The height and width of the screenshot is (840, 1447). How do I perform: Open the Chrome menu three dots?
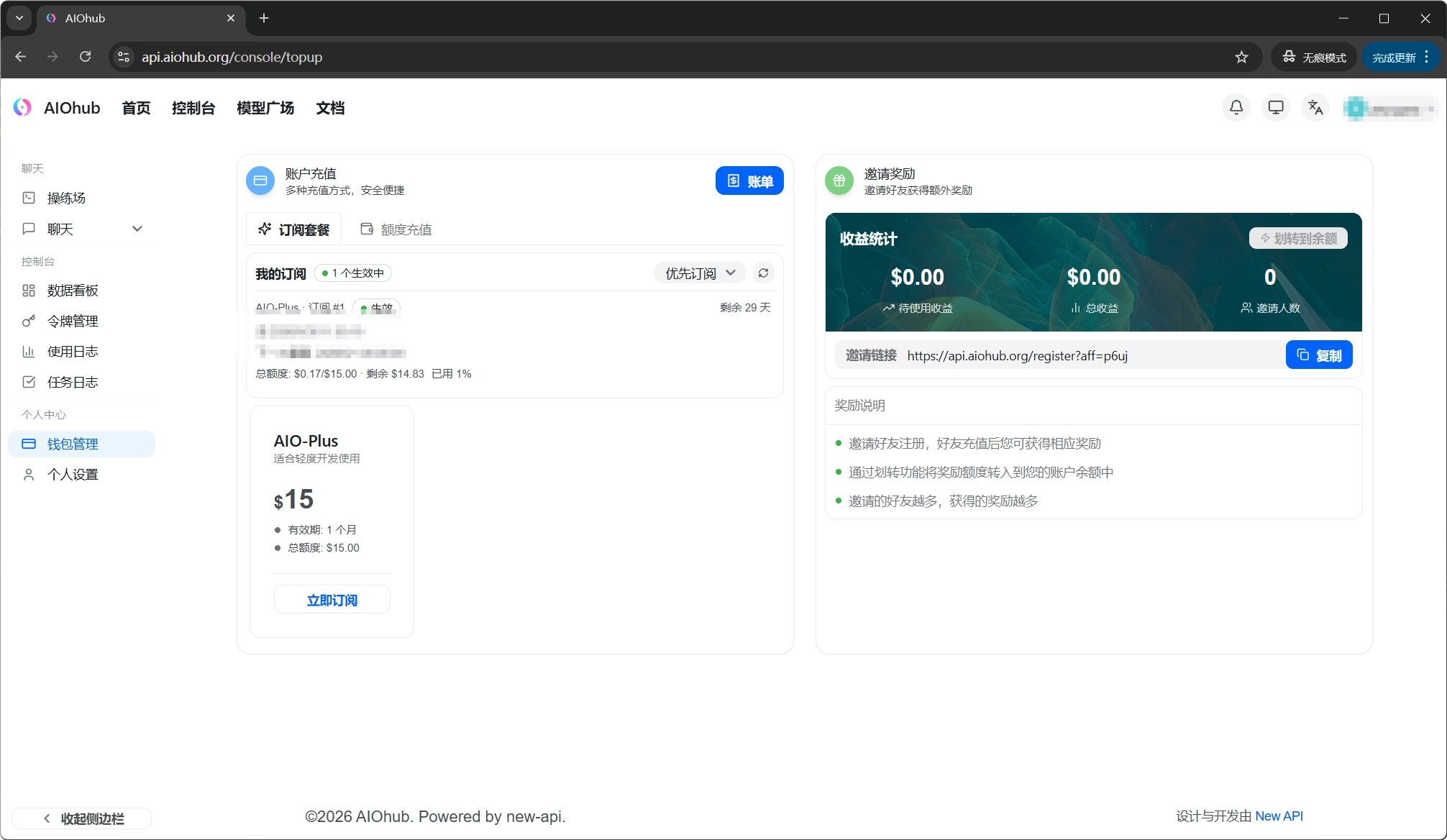(1427, 57)
